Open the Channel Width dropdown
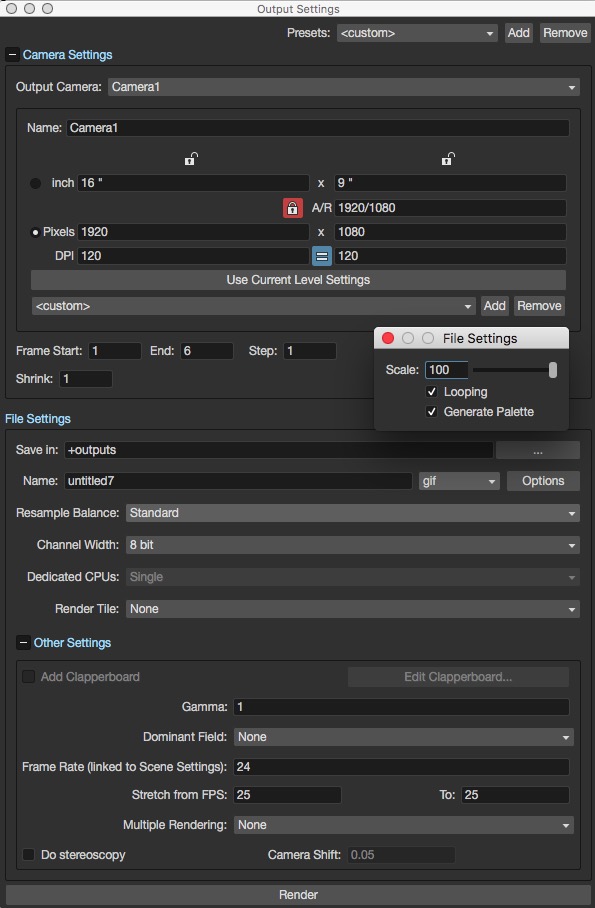Viewport: 595px width, 908px height. (353, 545)
